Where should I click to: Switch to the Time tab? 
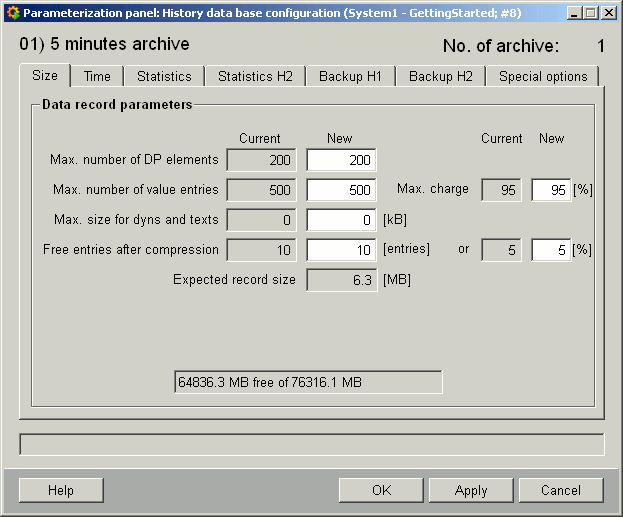pos(97,76)
